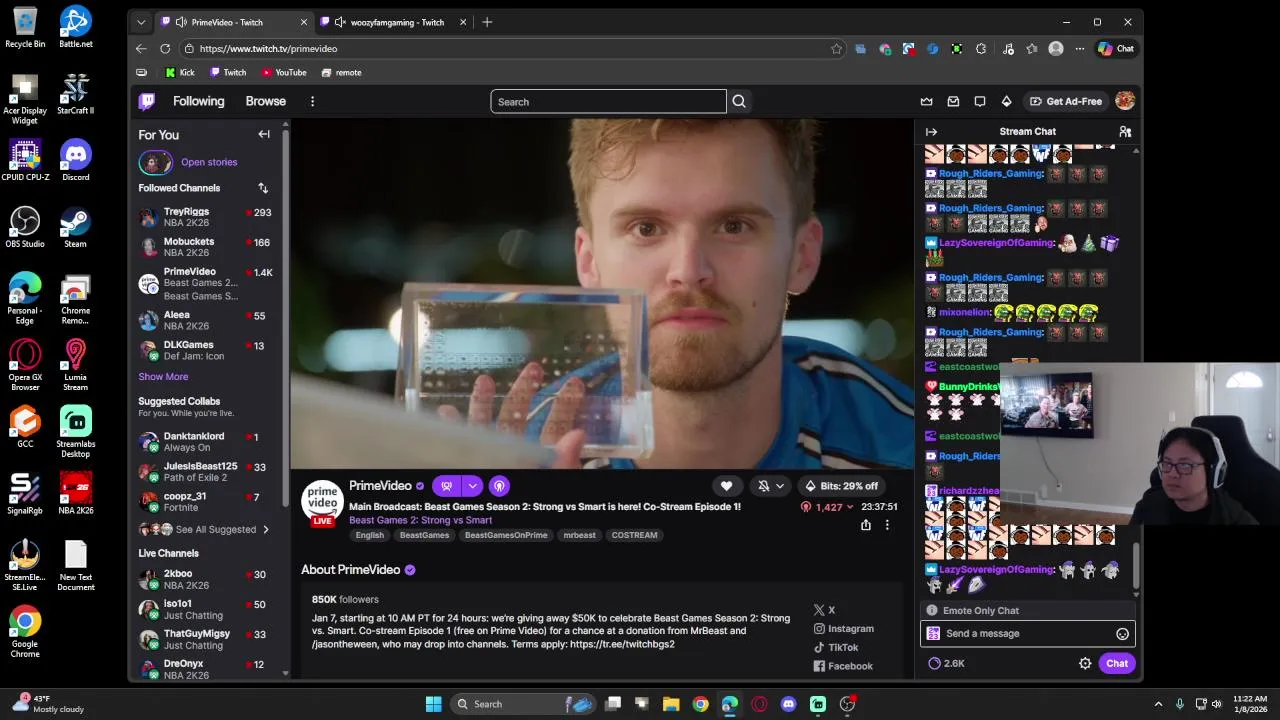Open the Whispers chat bubble icon
The image size is (1280, 720).
point(980,101)
